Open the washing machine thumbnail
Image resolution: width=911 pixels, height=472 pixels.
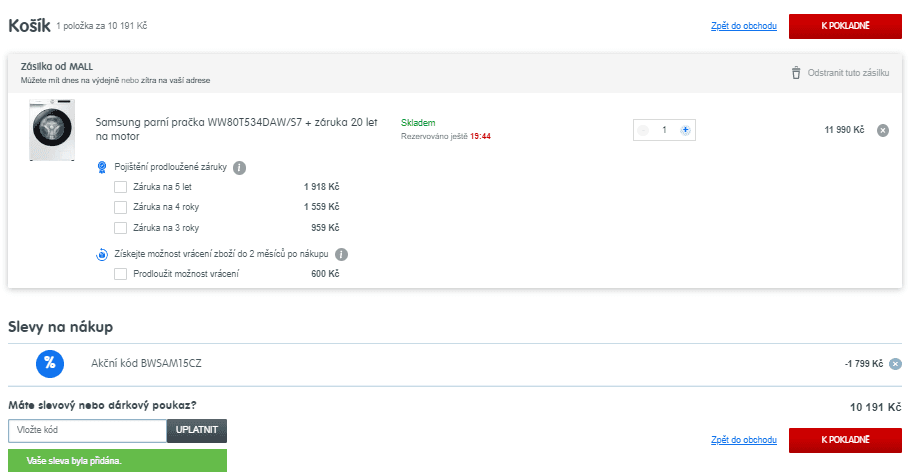pyautogui.click(x=52, y=130)
